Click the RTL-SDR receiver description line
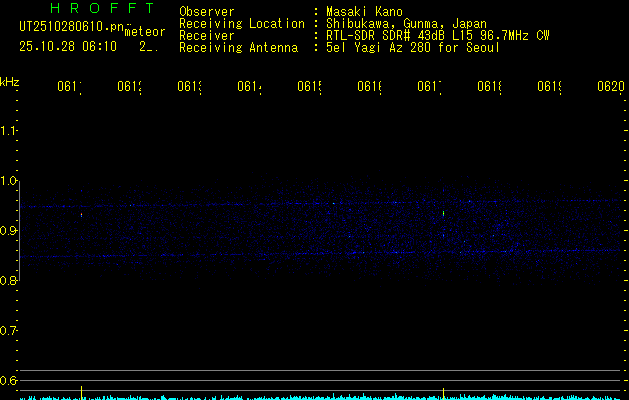Screen dimensions: 629x400 438,35
